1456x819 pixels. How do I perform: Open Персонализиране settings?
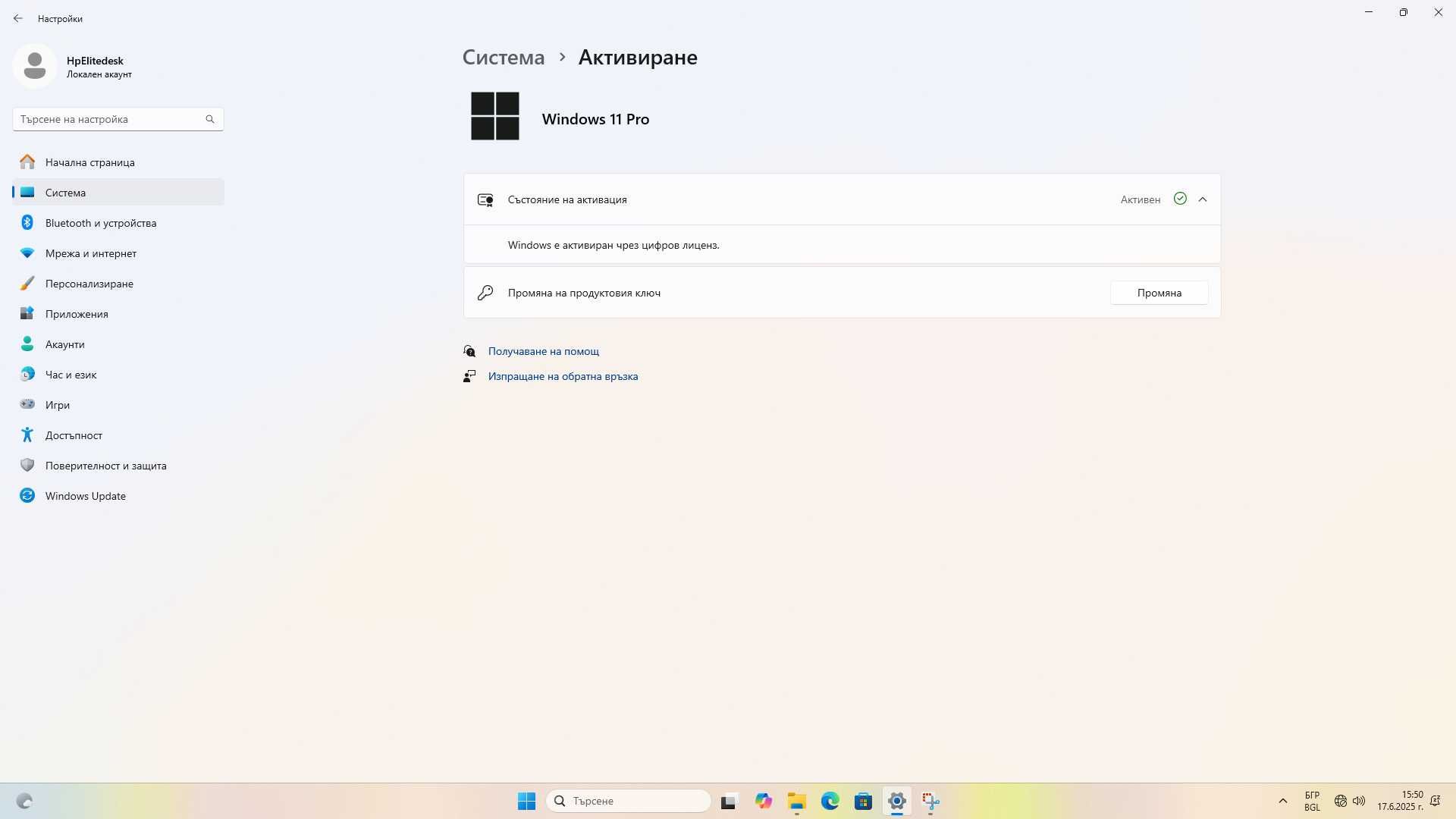pos(118,284)
